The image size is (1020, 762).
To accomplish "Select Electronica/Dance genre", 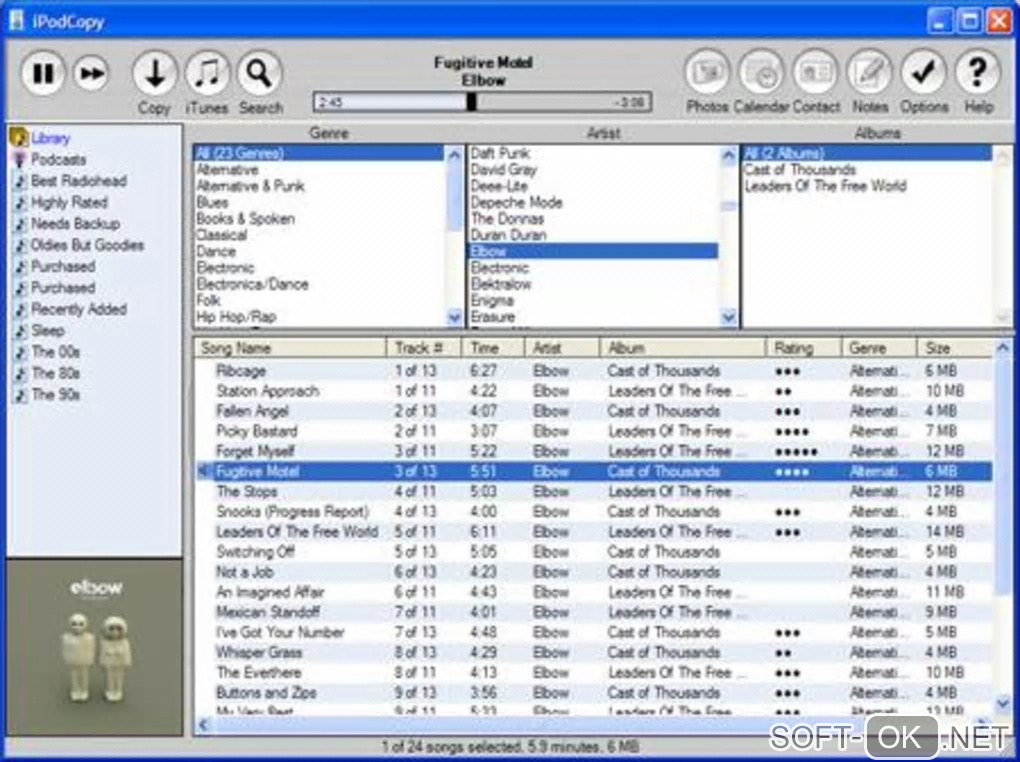I will 252,284.
